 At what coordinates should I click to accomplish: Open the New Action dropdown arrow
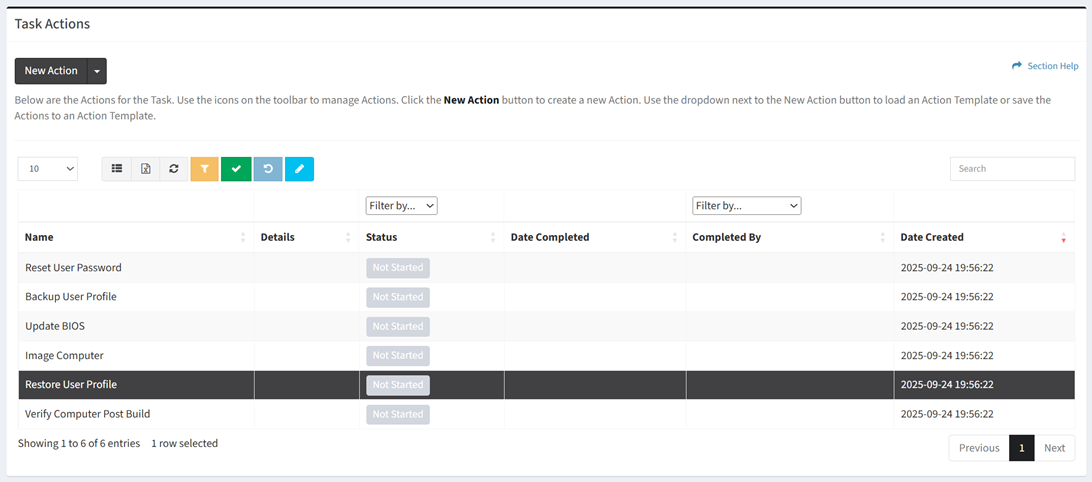[97, 71]
